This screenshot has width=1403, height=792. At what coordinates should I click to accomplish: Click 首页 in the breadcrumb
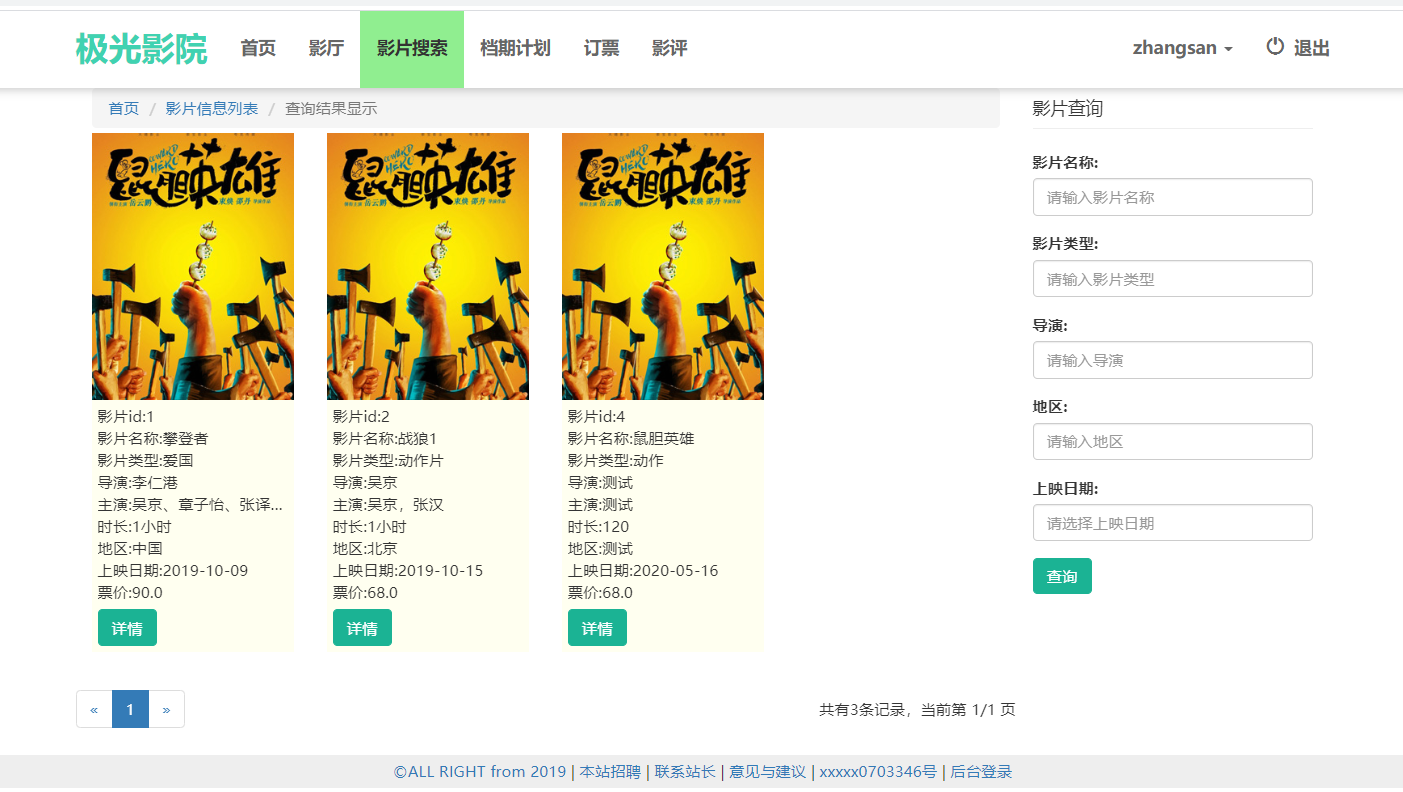tap(124, 108)
